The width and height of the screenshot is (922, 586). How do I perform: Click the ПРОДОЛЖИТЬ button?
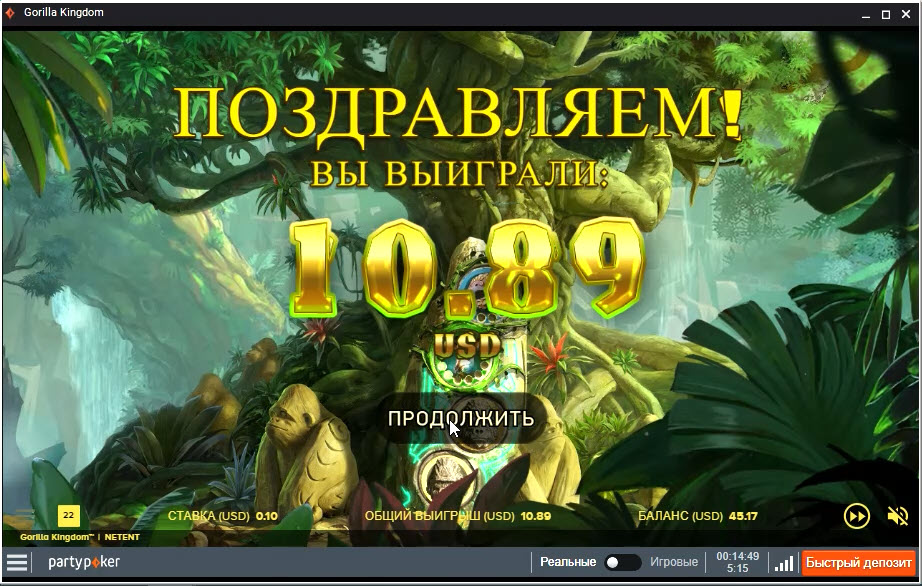460,418
